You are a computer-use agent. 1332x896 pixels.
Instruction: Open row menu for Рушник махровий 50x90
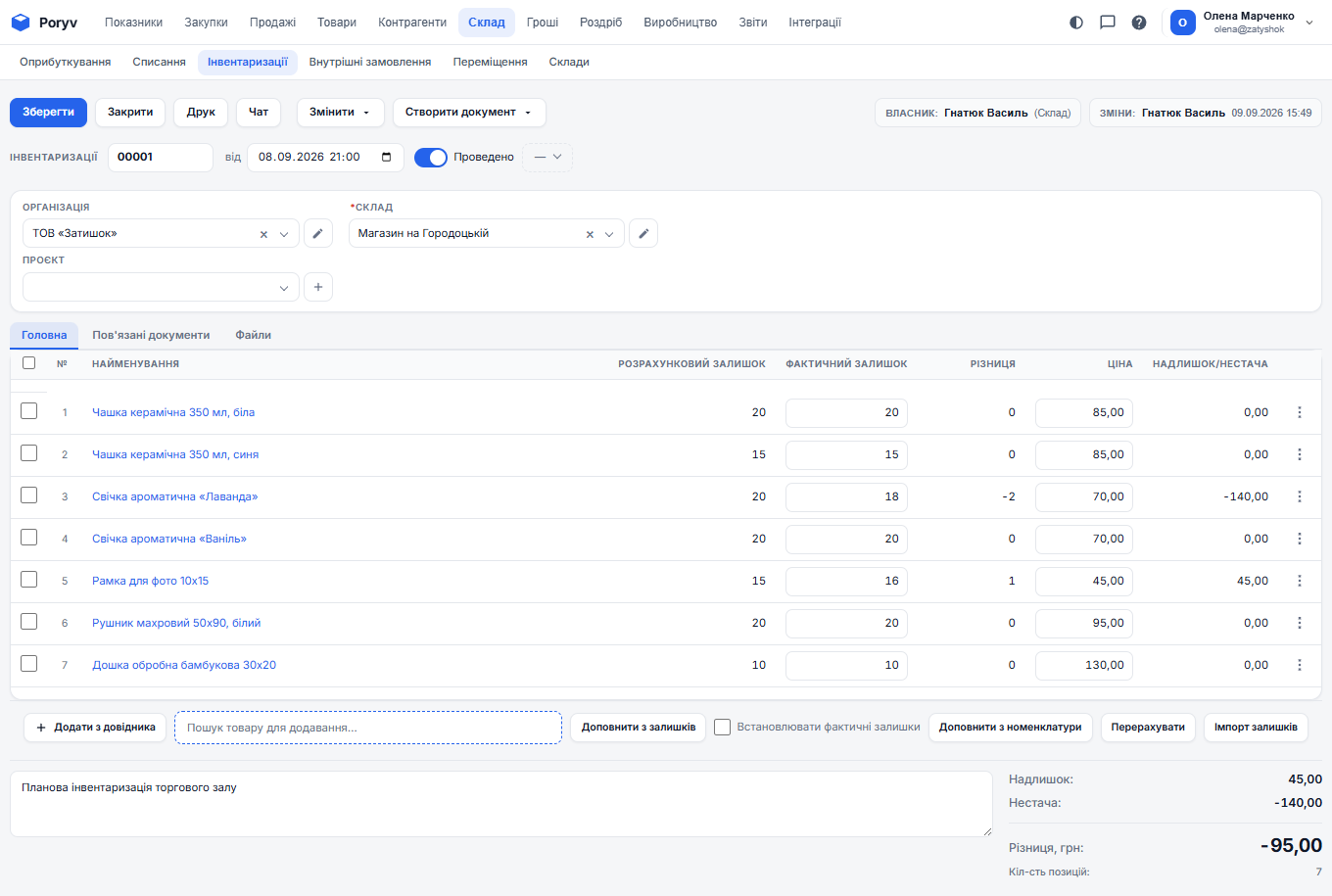pyautogui.click(x=1300, y=623)
